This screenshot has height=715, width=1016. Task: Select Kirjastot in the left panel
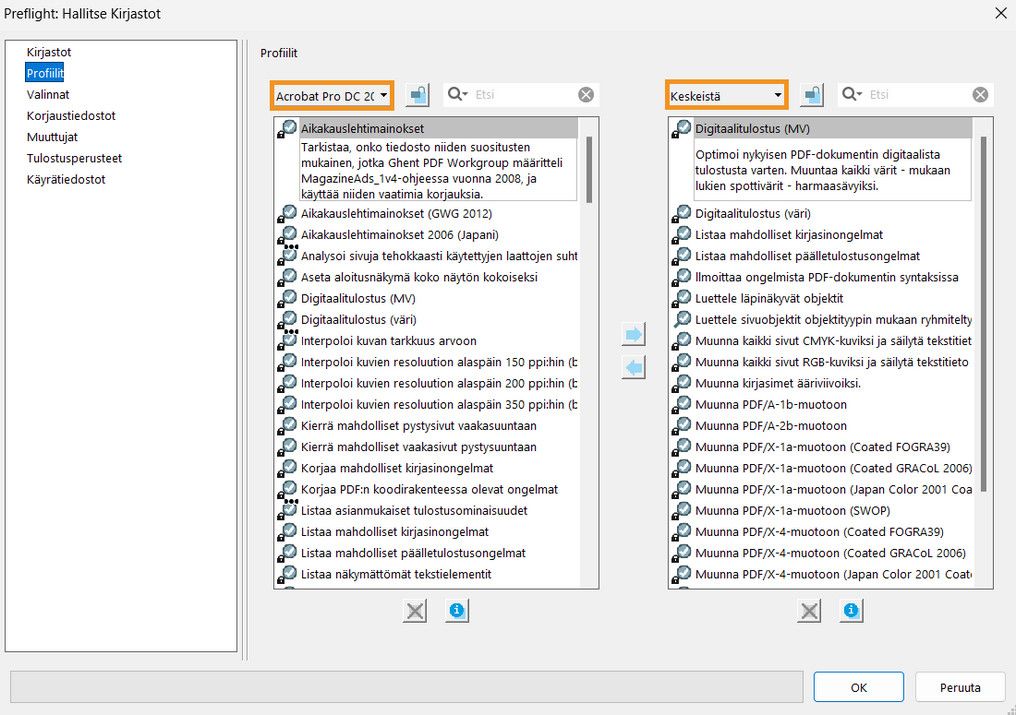[49, 52]
